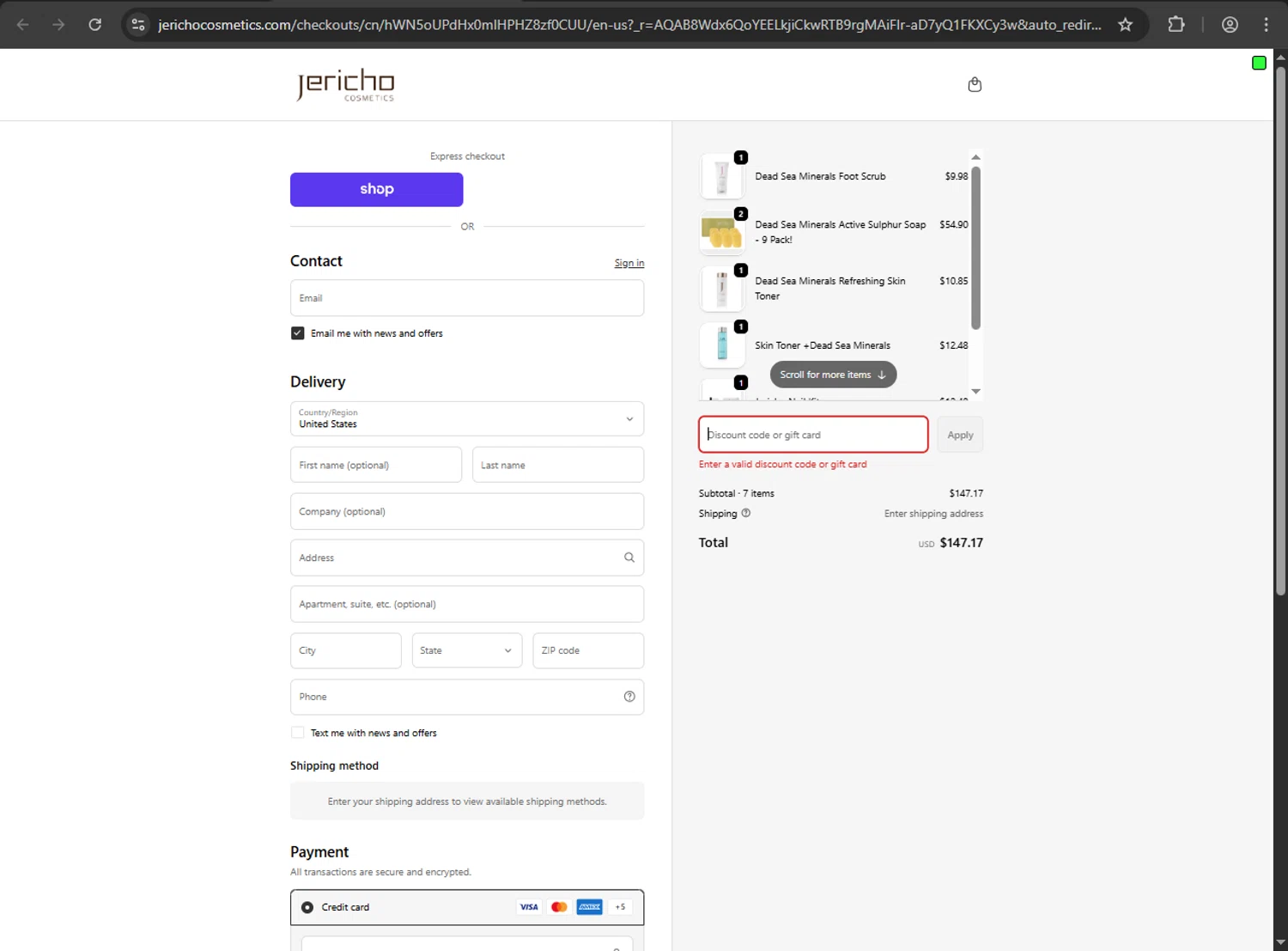Screen dimensions: 1288x951
Task: Focus the First name field
Action: tap(376, 465)
